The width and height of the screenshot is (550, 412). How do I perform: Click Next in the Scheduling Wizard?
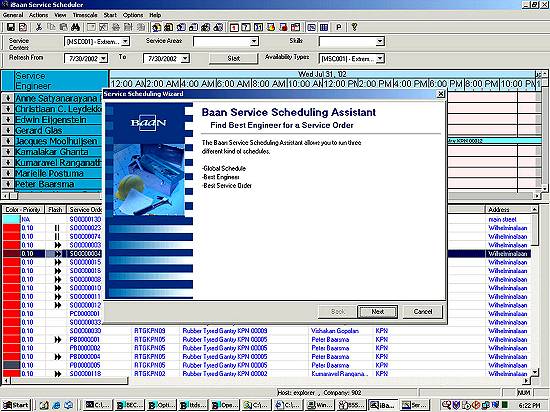pyautogui.click(x=377, y=312)
